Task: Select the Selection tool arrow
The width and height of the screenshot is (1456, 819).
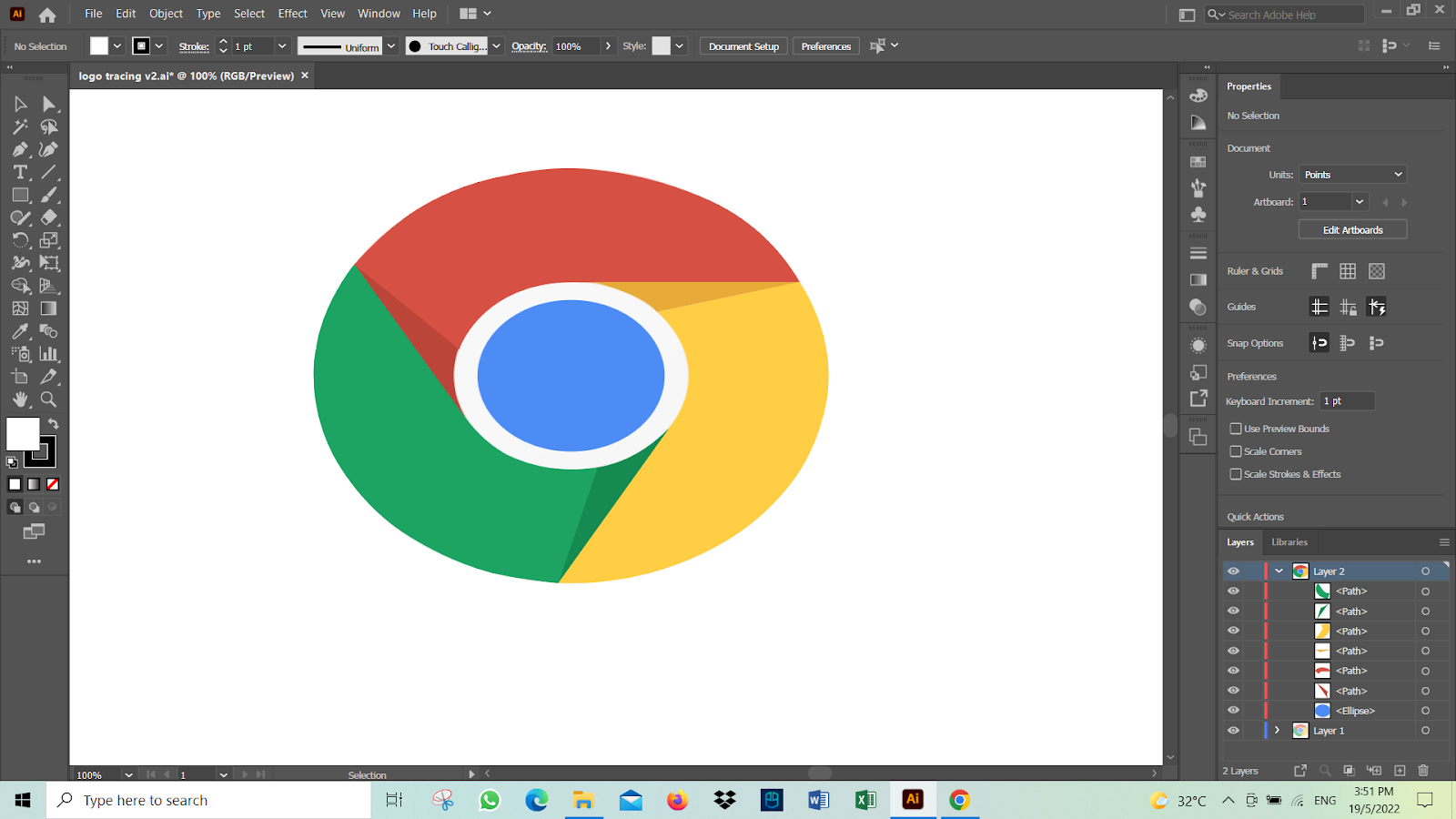Action: click(20, 104)
